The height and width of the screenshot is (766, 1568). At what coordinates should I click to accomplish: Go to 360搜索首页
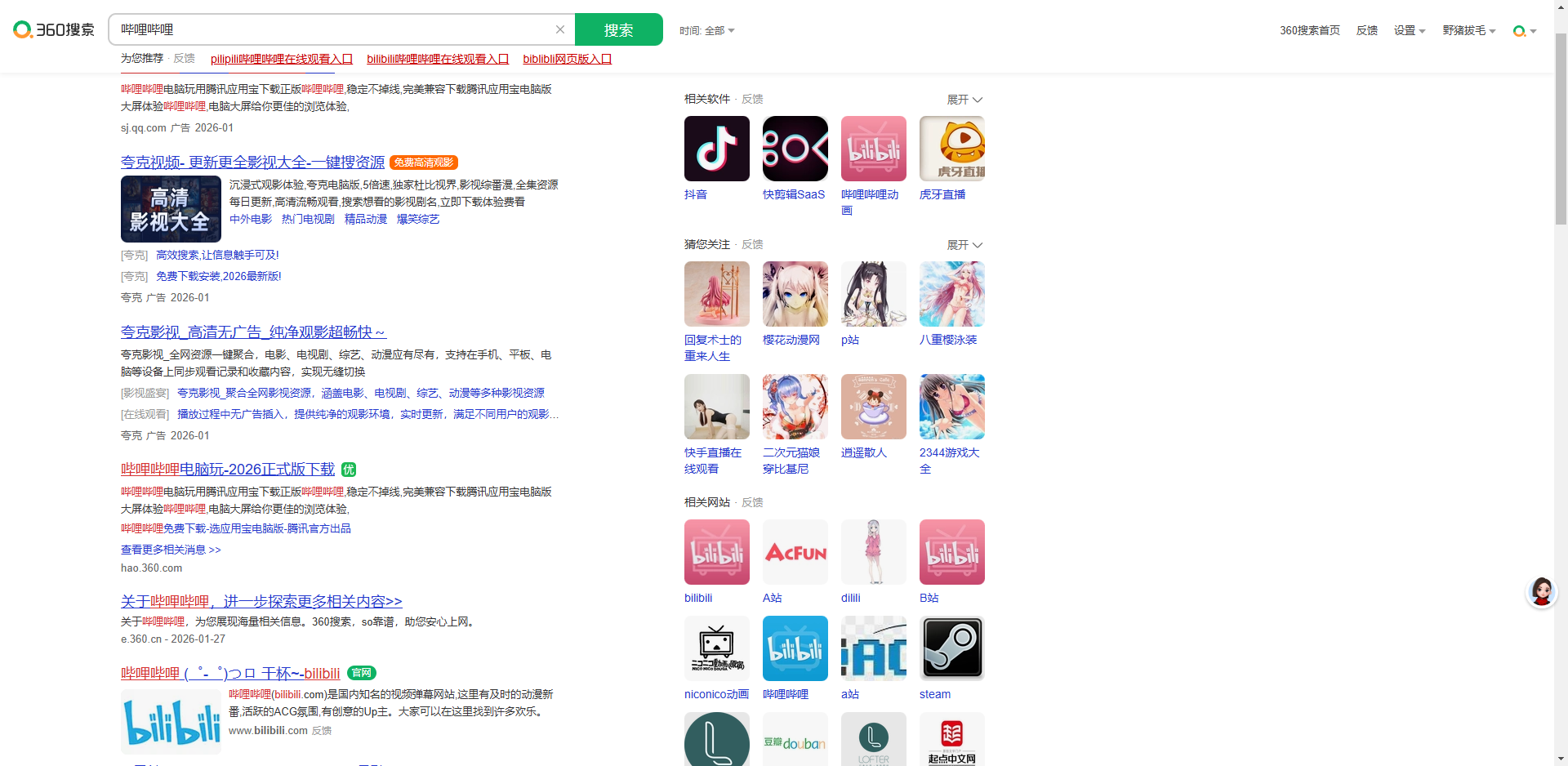(x=1308, y=30)
